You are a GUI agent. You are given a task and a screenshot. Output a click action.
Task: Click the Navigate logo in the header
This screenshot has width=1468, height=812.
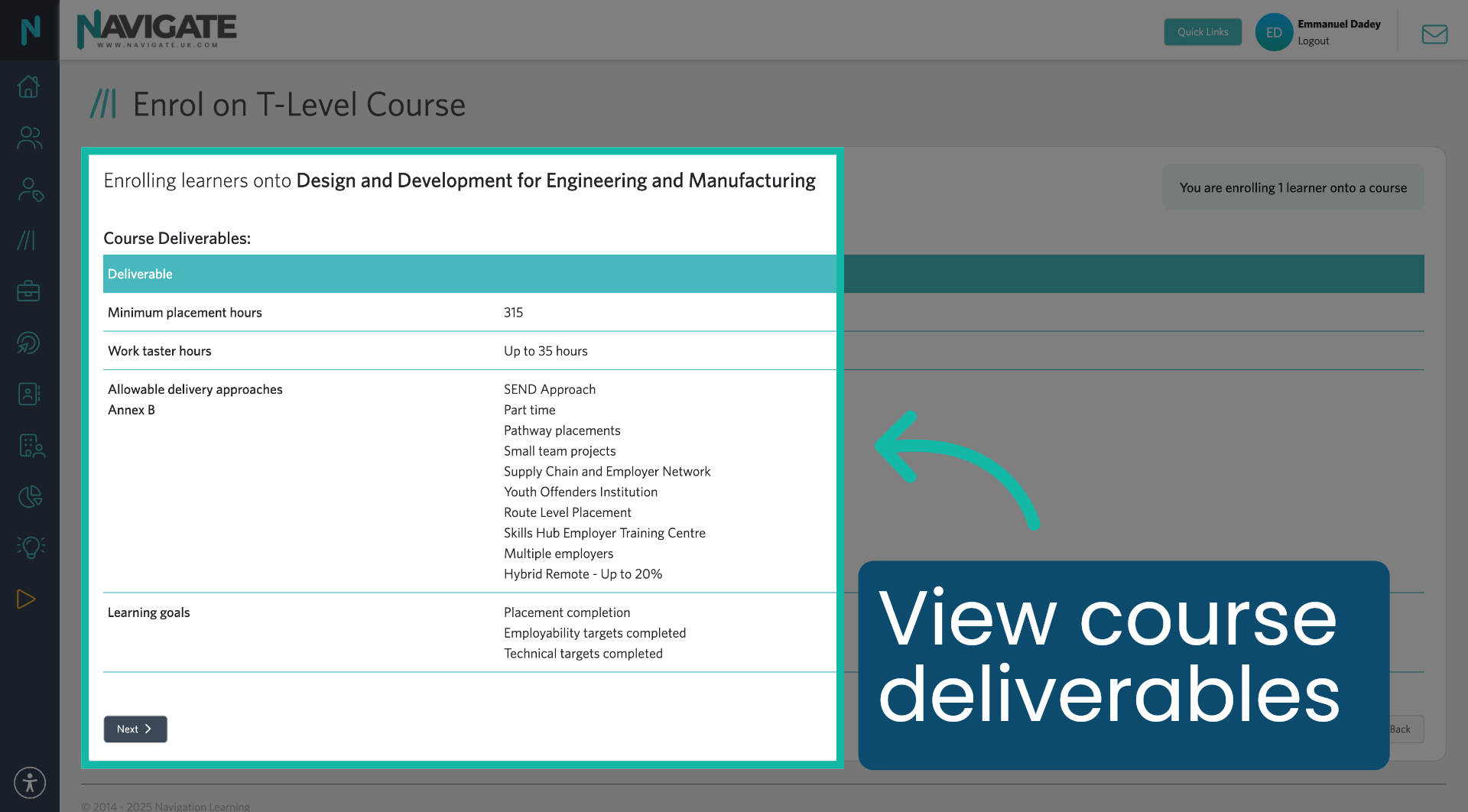(x=156, y=29)
